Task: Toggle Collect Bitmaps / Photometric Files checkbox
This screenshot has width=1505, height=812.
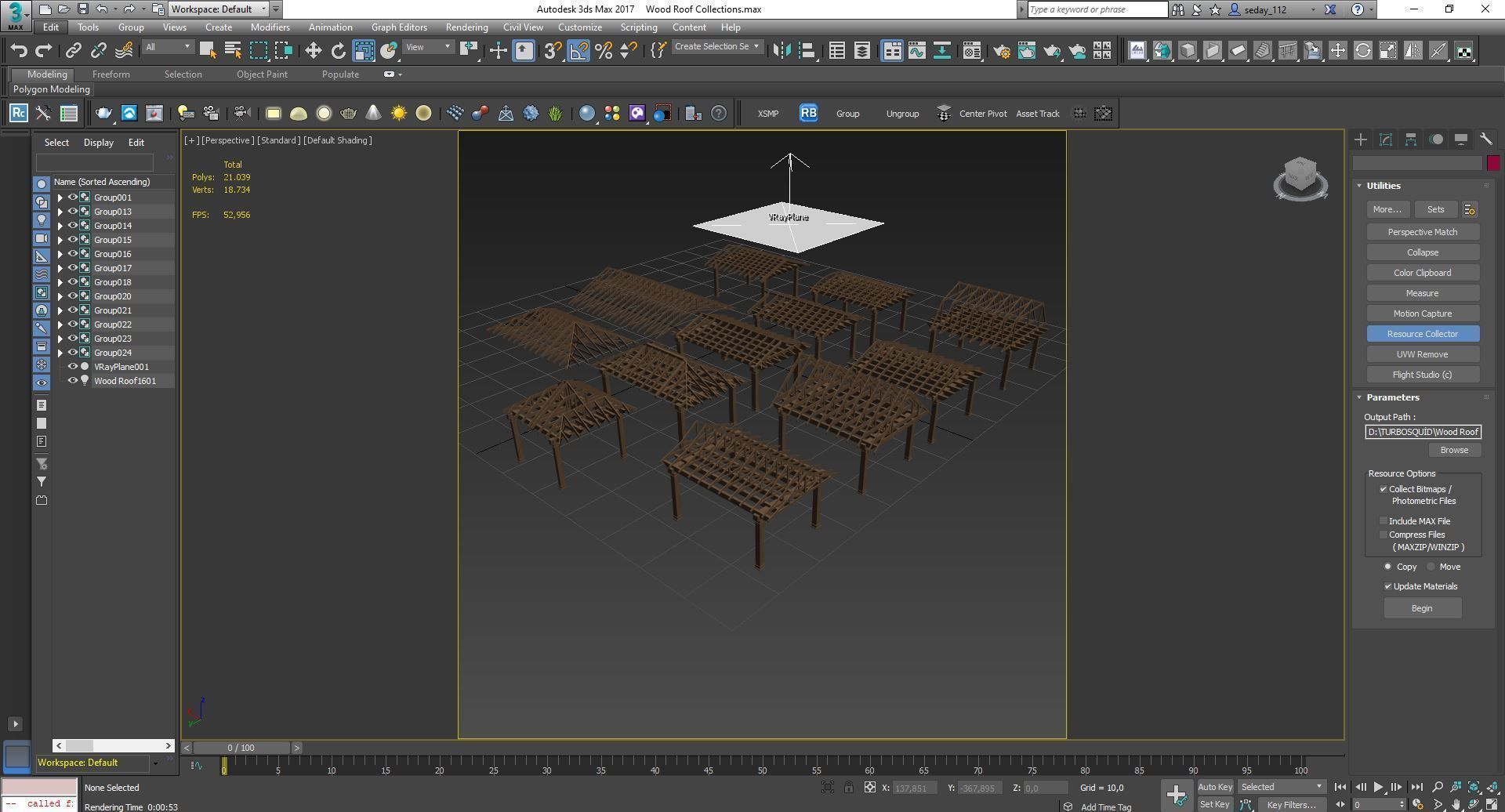Action: tap(1384, 489)
